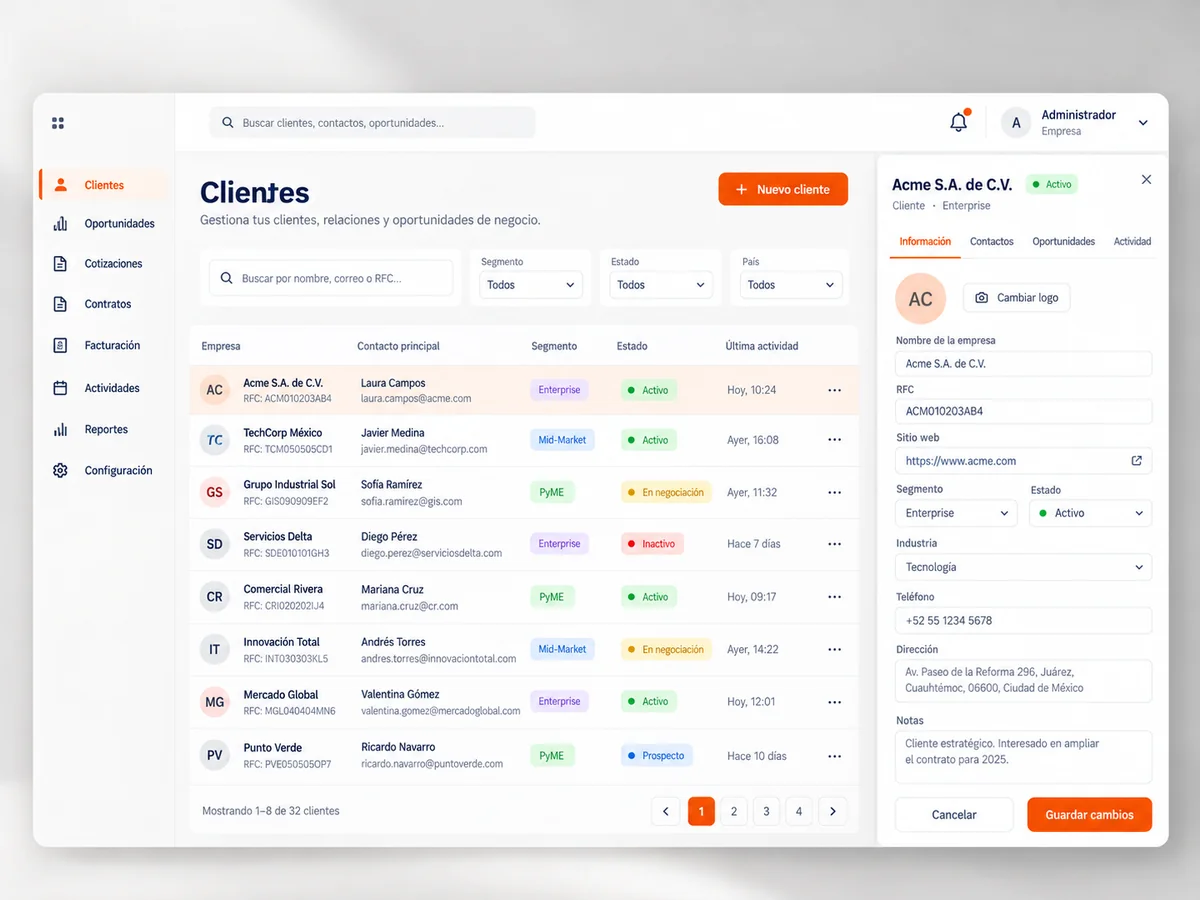Expand the Segmento filter dropdown
1200x900 pixels.
coord(531,285)
